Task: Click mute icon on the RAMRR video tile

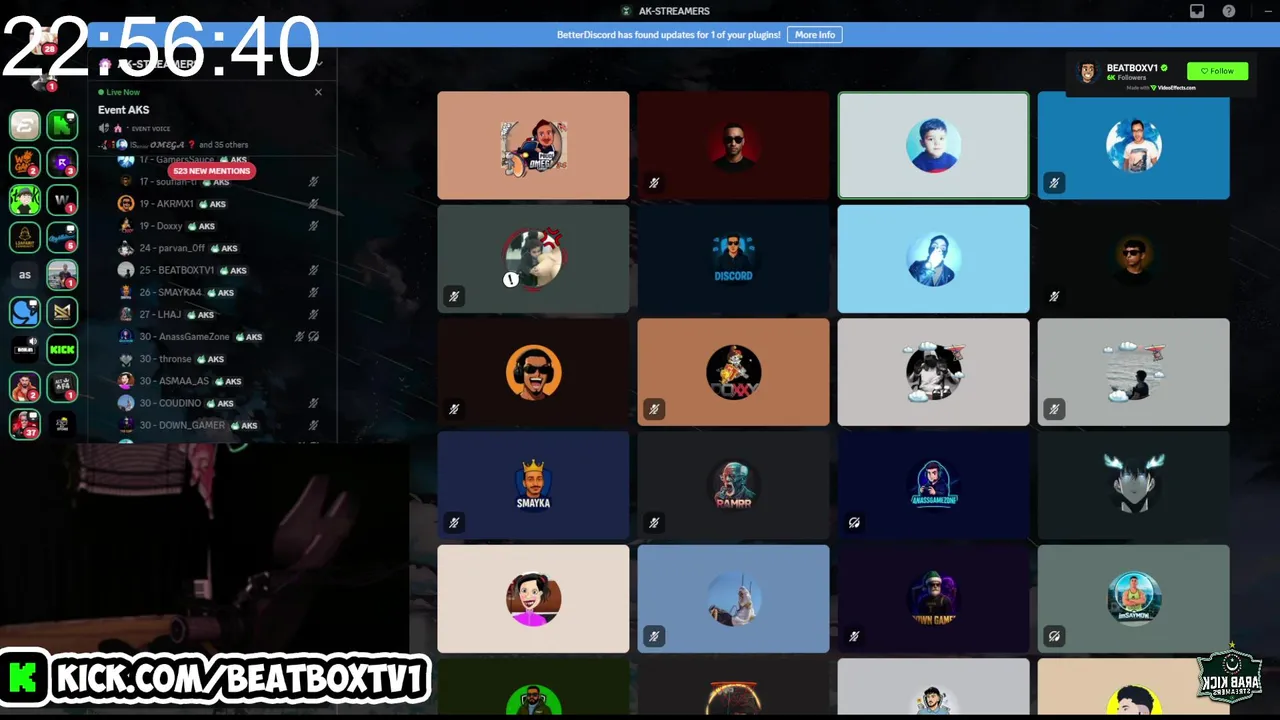Action: (654, 522)
